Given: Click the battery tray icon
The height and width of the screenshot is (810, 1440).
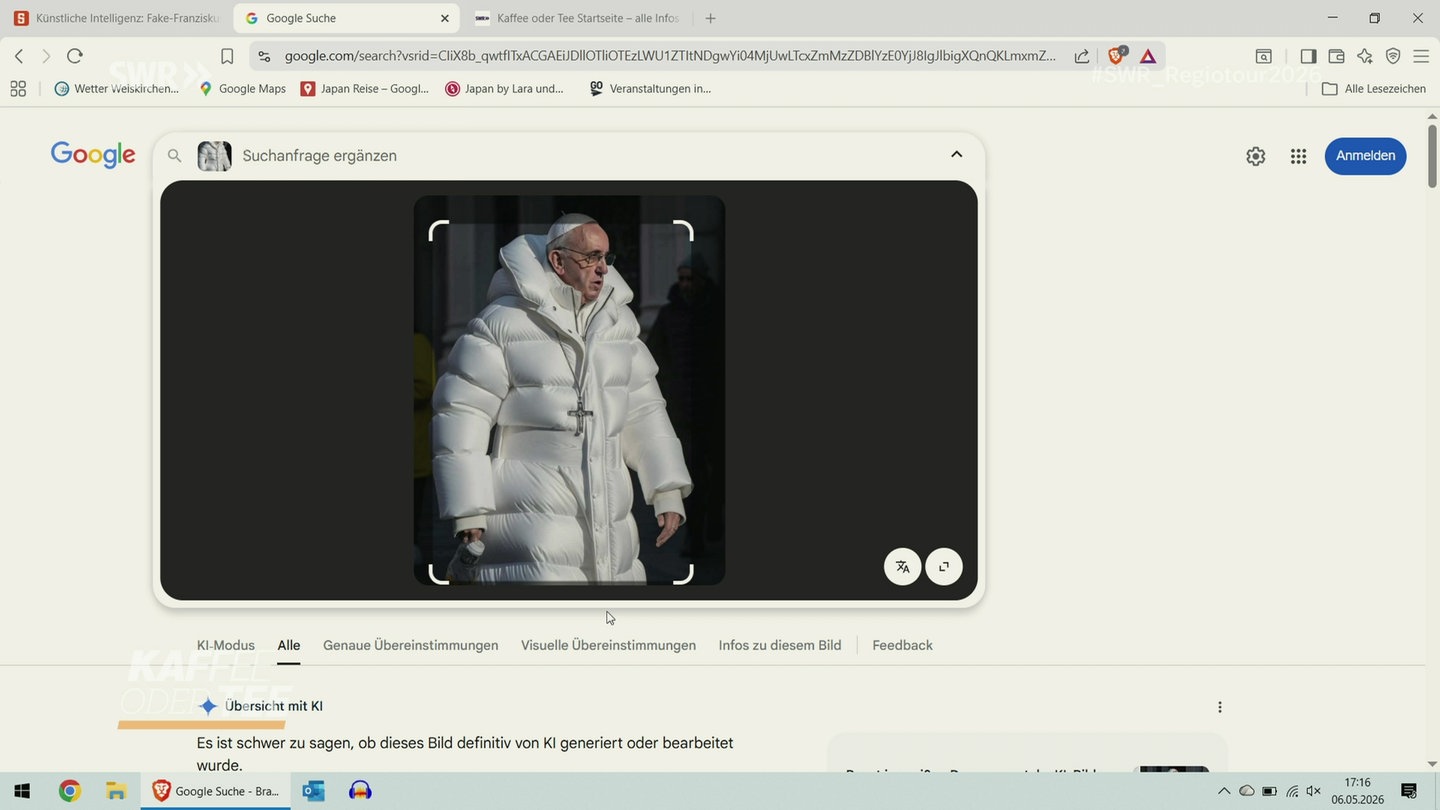Looking at the screenshot, I should click(x=1269, y=791).
